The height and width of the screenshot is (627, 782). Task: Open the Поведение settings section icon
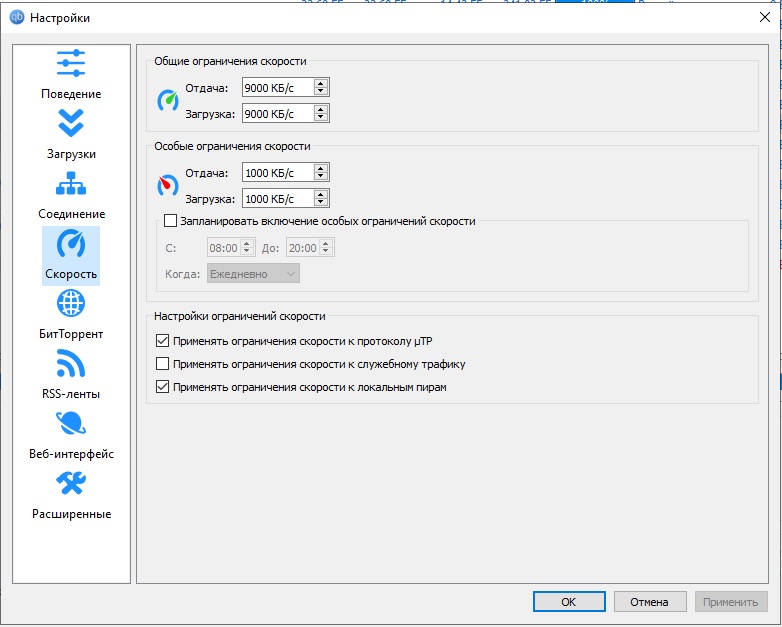(x=71, y=63)
